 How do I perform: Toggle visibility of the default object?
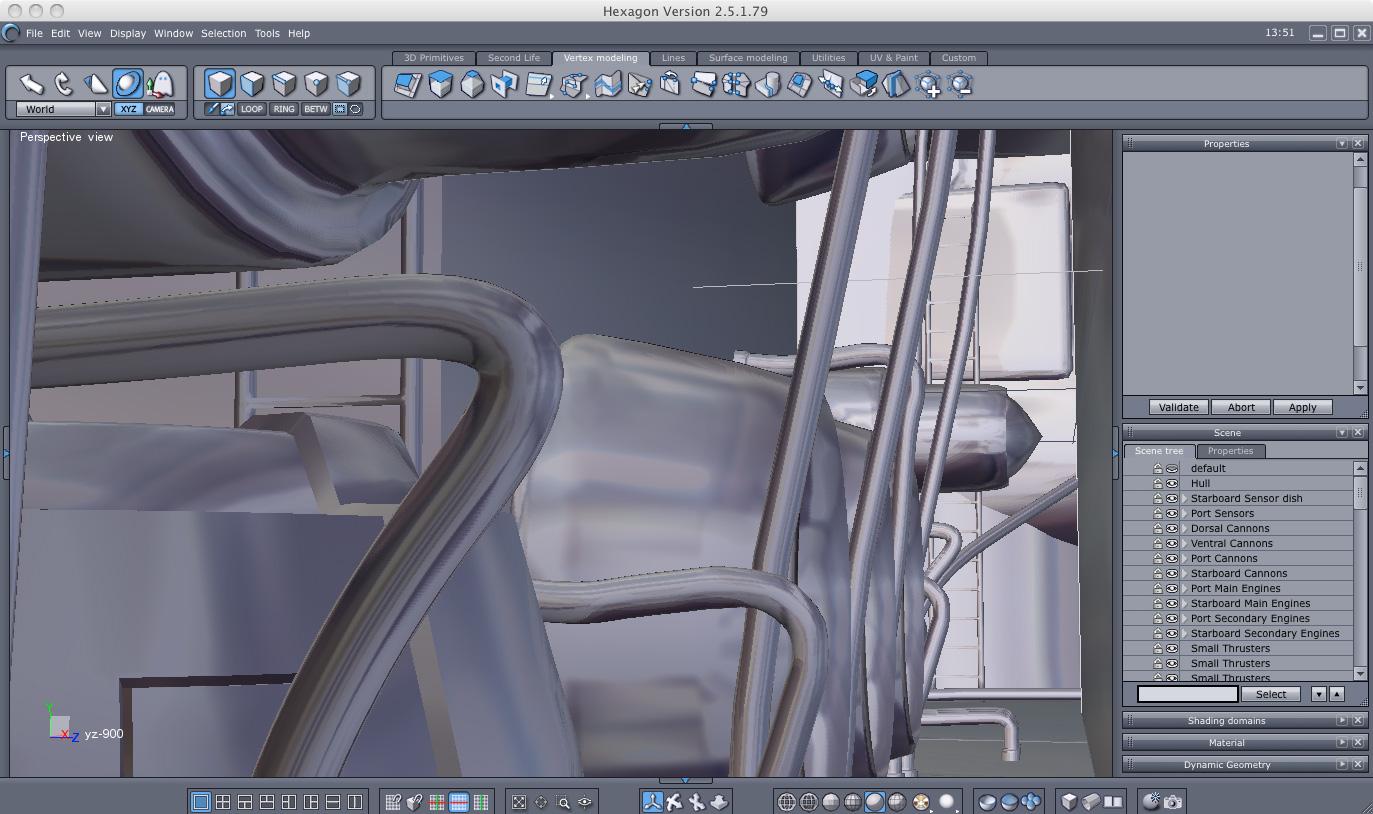pyautogui.click(x=1172, y=468)
